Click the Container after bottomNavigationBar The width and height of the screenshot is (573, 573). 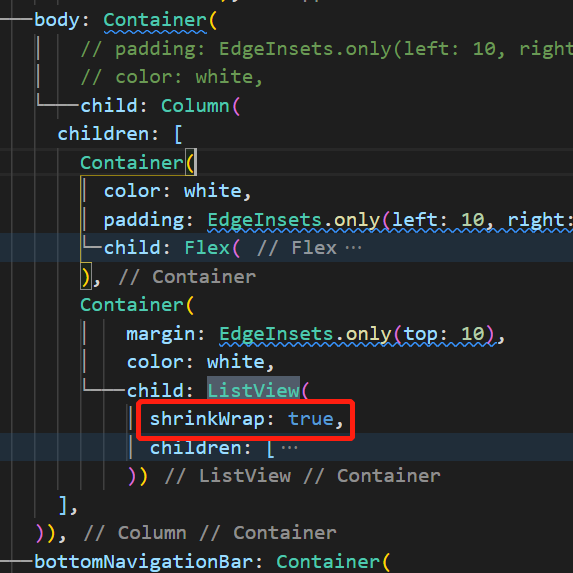(327, 562)
